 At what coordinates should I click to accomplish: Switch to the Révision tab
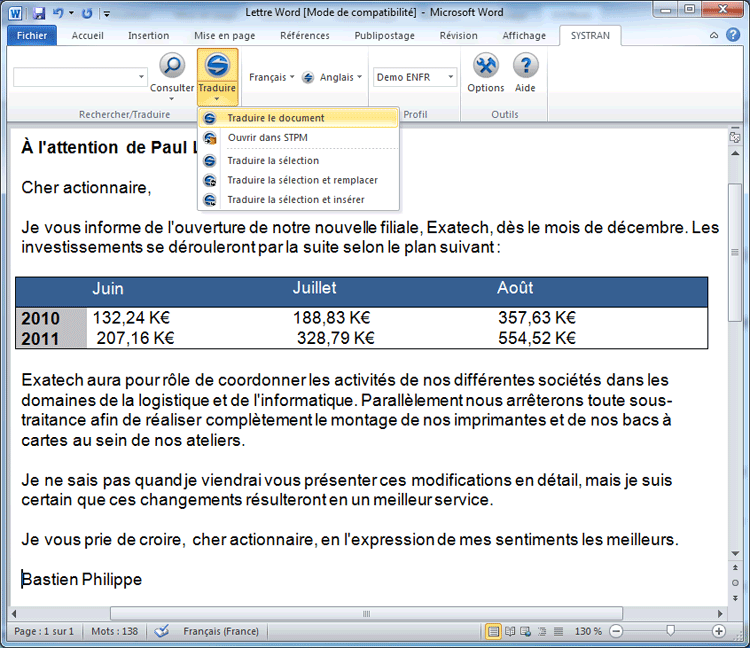459,35
